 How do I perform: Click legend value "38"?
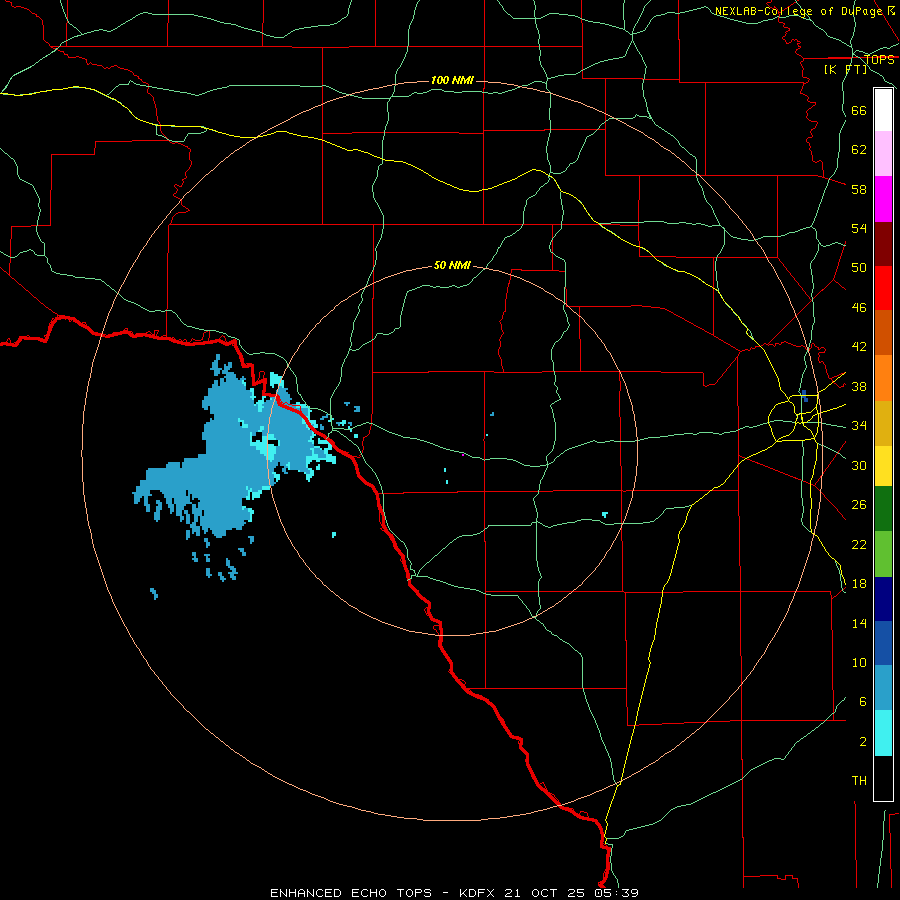[x=859, y=386]
